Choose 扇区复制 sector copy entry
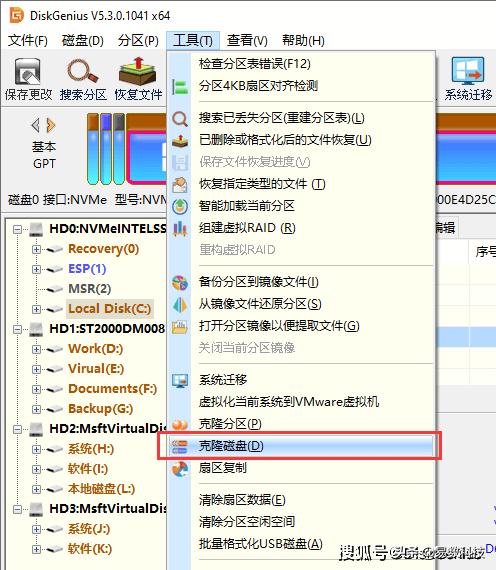This screenshot has width=496, height=570. coord(300,468)
